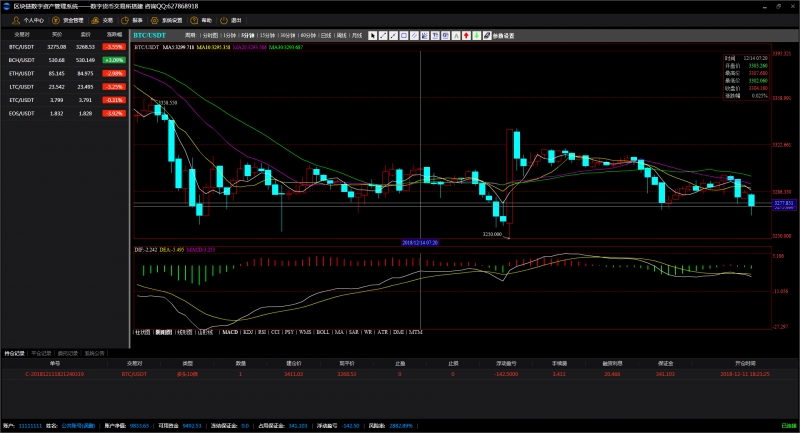
Task: Click the 涨跌幅 column header in pair list
Action: 114,35
